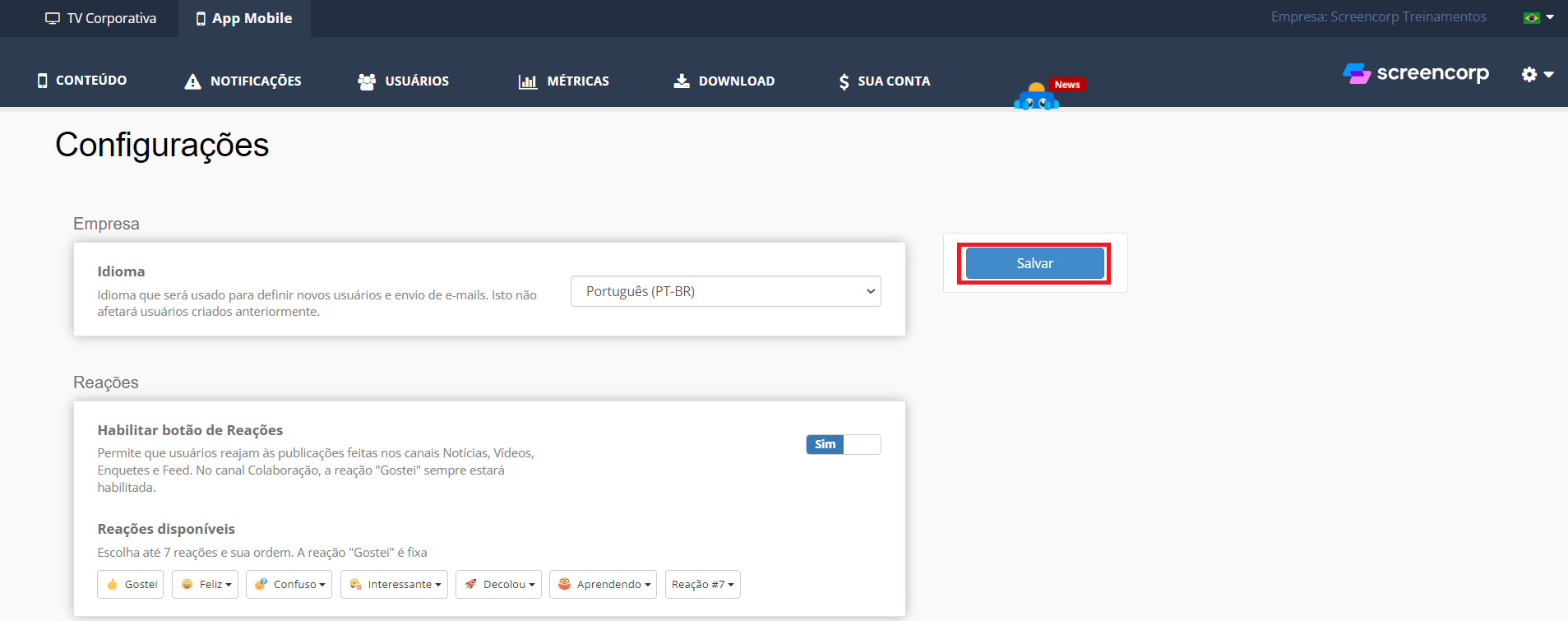Click the Download arrow icon

coord(682,81)
